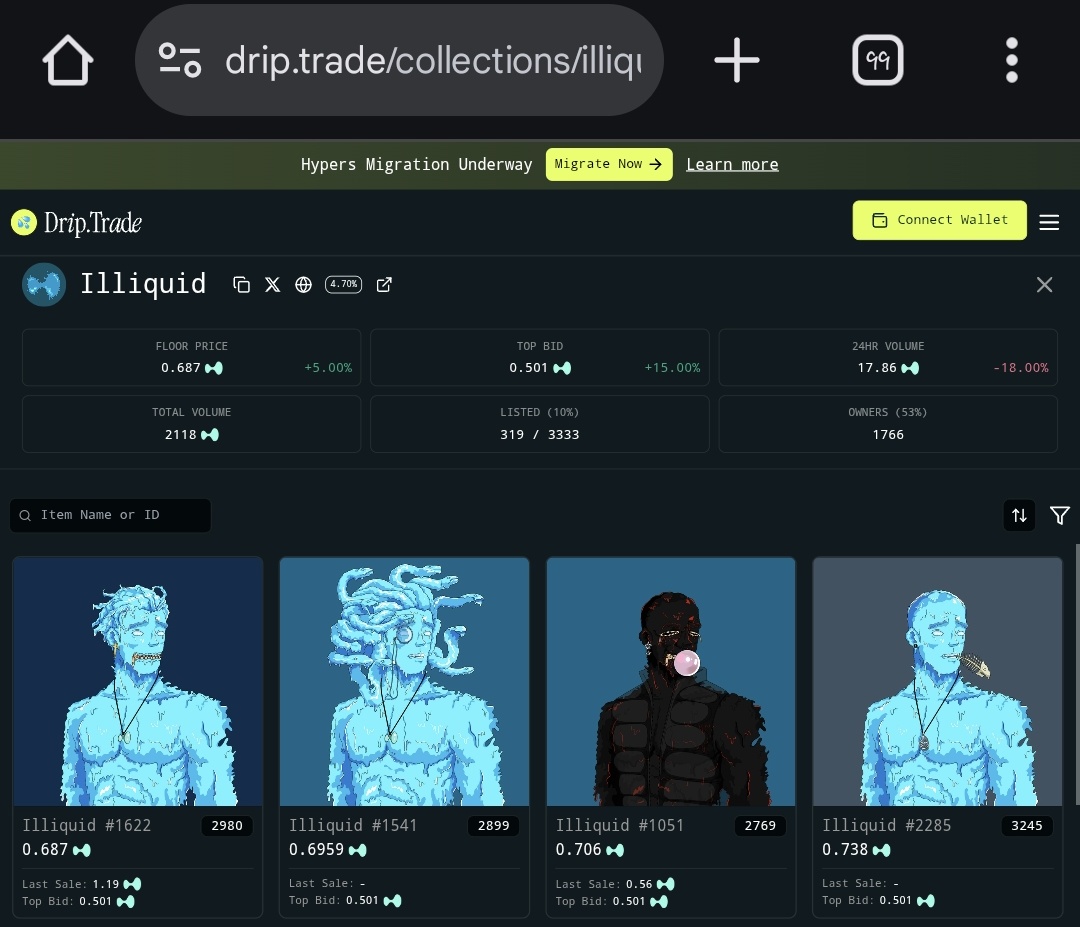Click Last Sale 1.19 on #1622
The height and width of the screenshot is (927, 1080).
pyautogui.click(x=82, y=884)
